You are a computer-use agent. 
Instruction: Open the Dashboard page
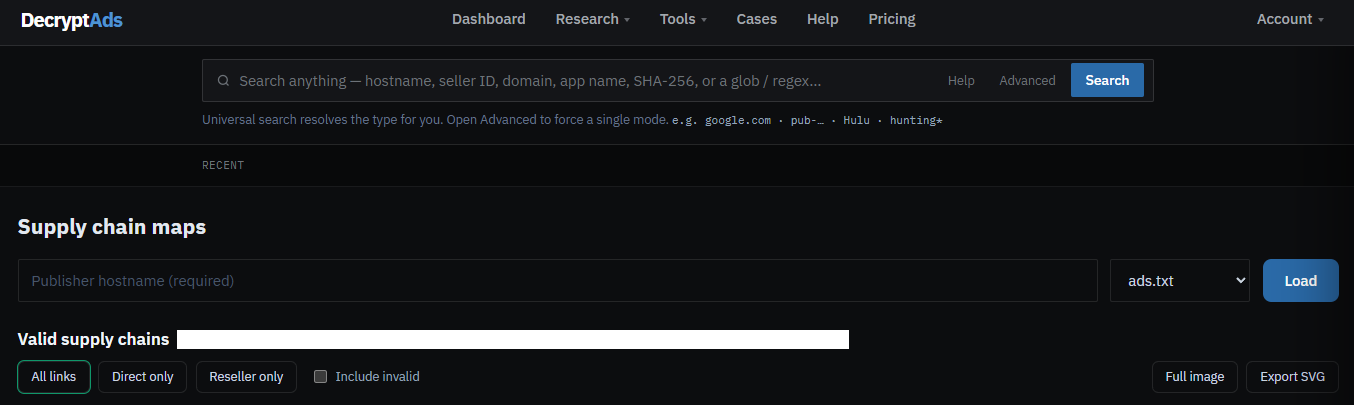tap(489, 19)
